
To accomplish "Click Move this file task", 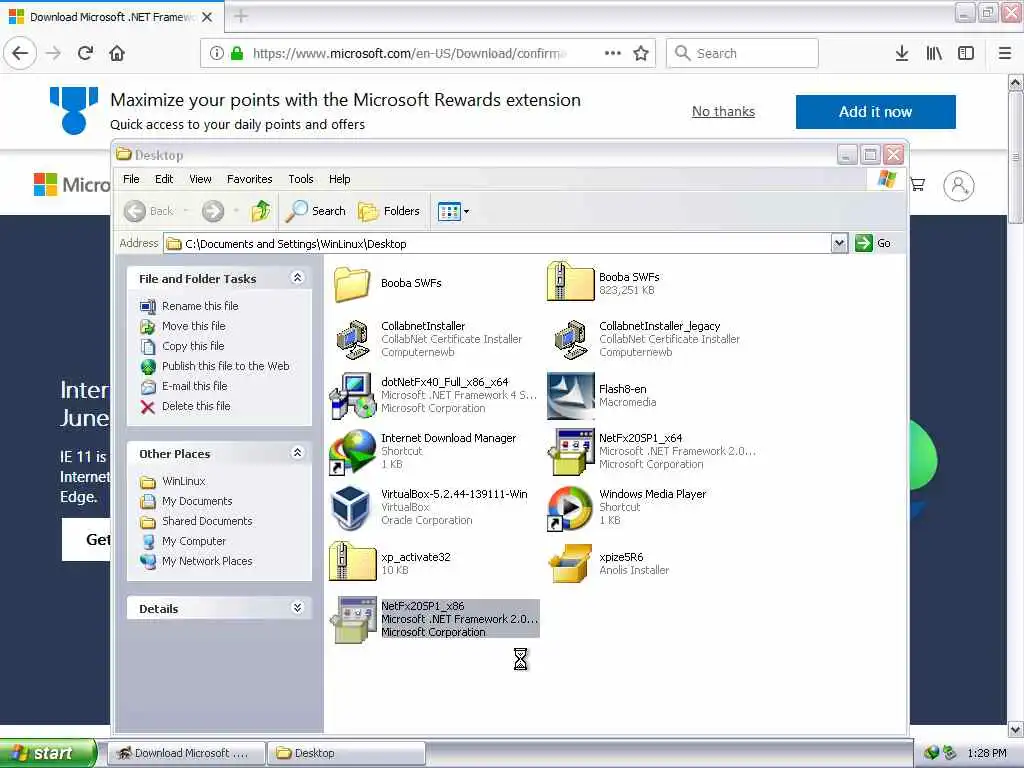I will click(193, 326).
